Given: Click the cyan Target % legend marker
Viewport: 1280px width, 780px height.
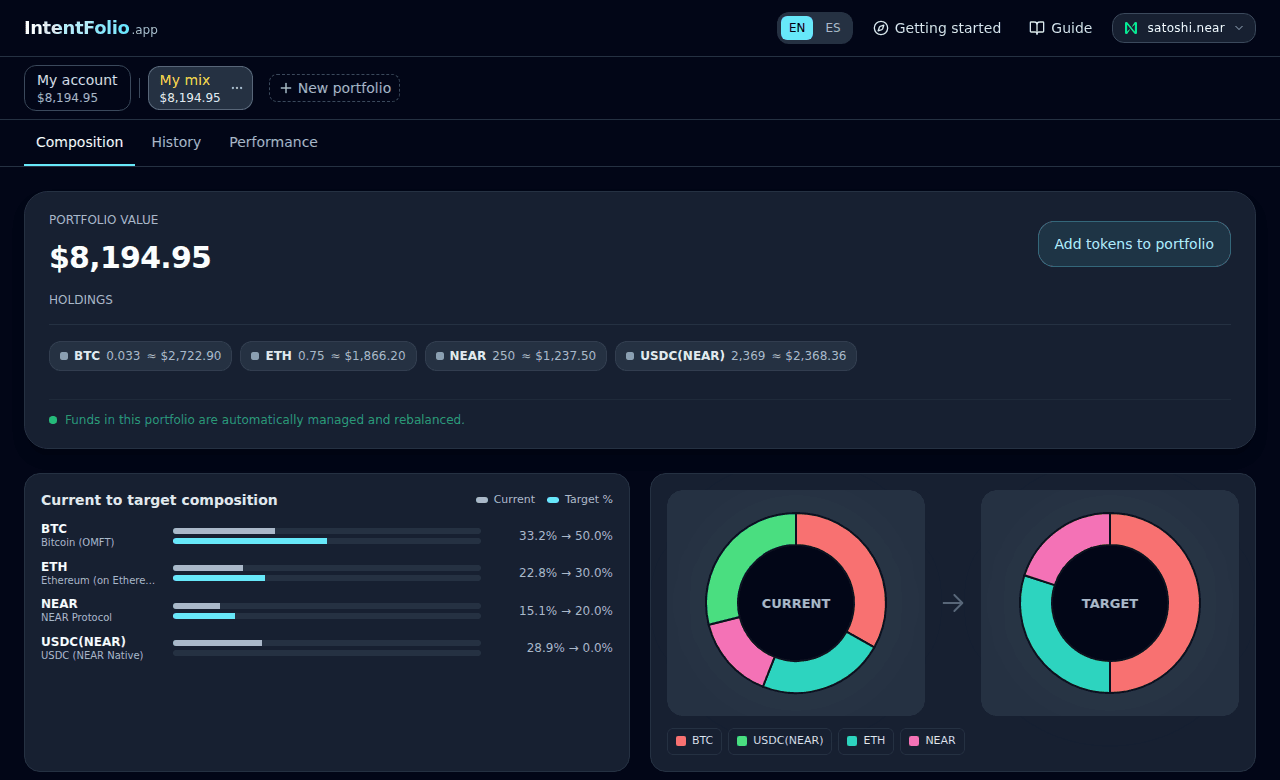Looking at the screenshot, I should pyautogui.click(x=553, y=500).
